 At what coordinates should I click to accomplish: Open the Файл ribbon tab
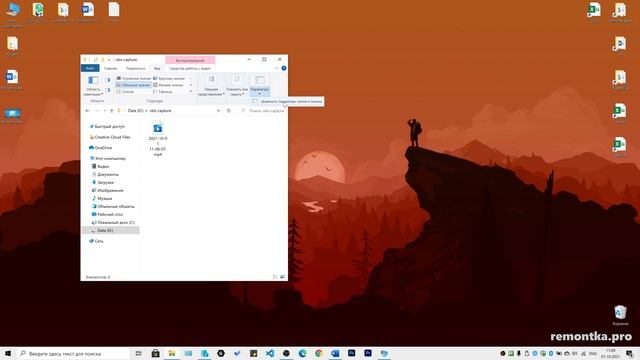(x=90, y=68)
